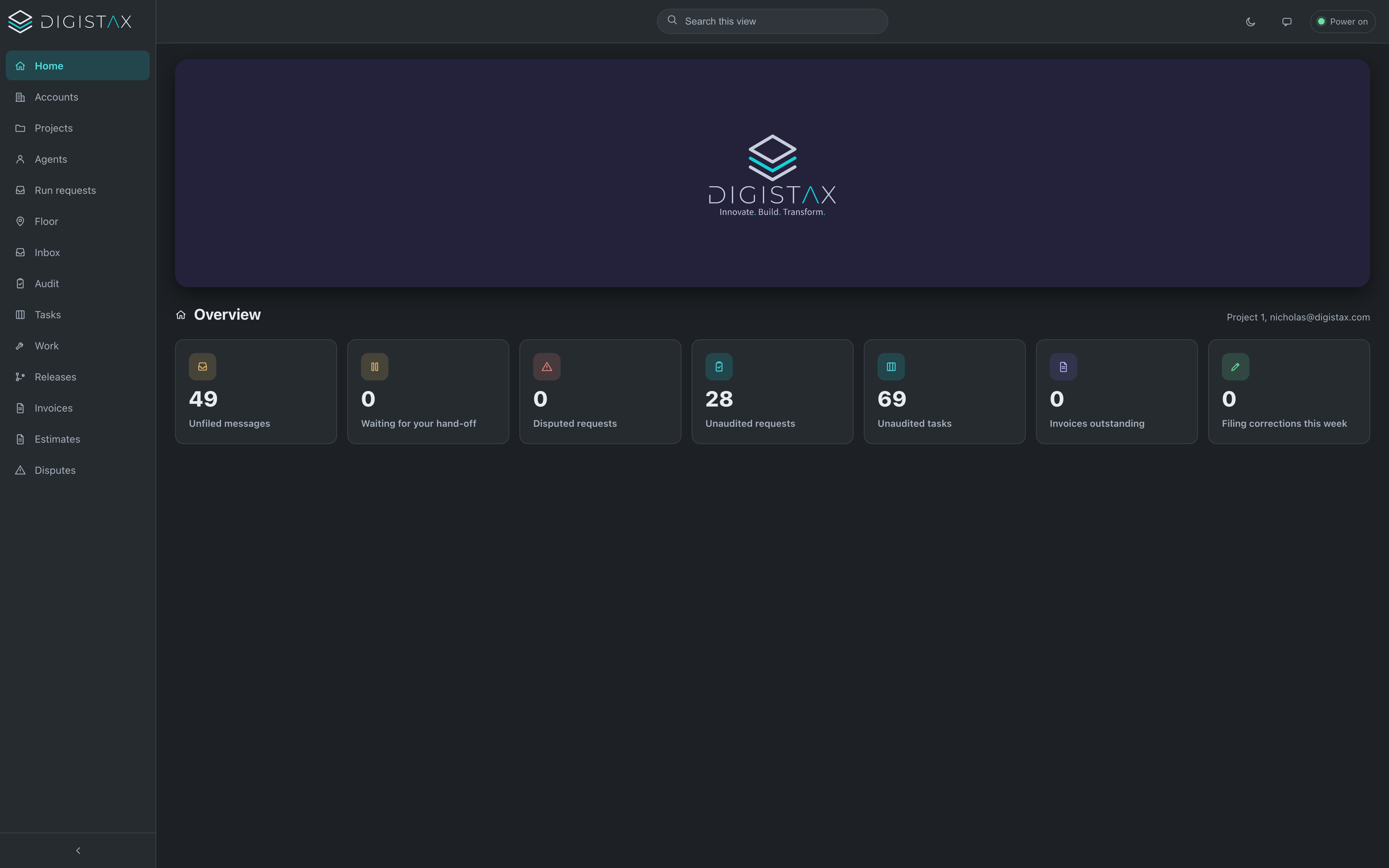The width and height of the screenshot is (1389, 868).
Task: Click the Releases branch icon
Action: [20, 377]
